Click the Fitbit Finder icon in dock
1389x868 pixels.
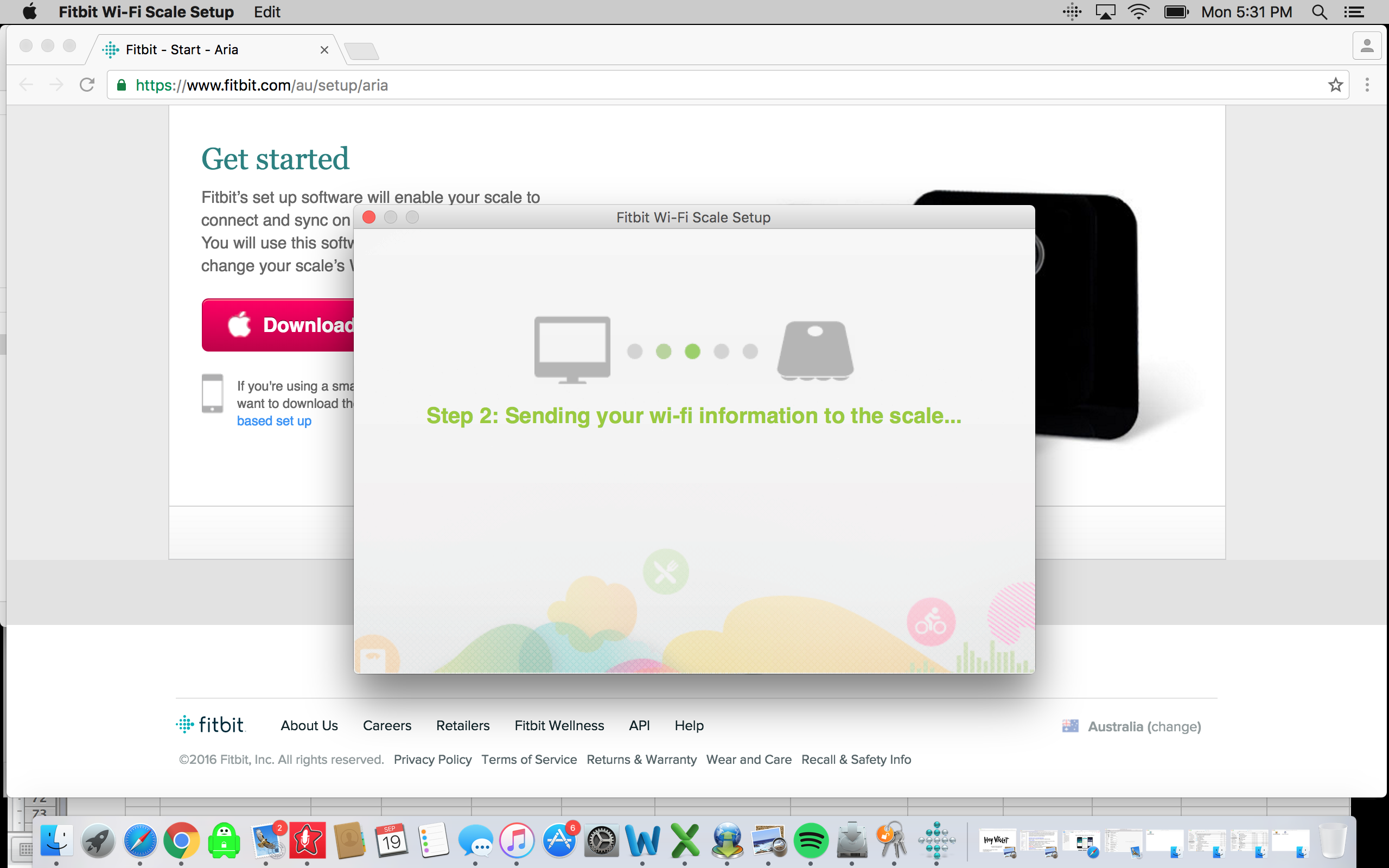[937, 841]
